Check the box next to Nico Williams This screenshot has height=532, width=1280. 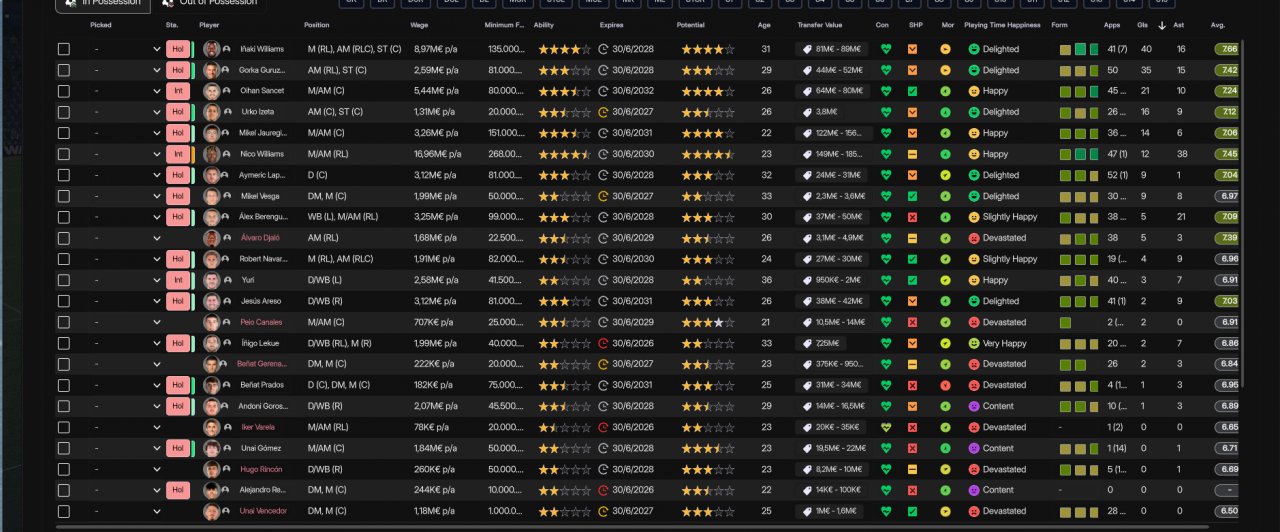[x=64, y=154]
